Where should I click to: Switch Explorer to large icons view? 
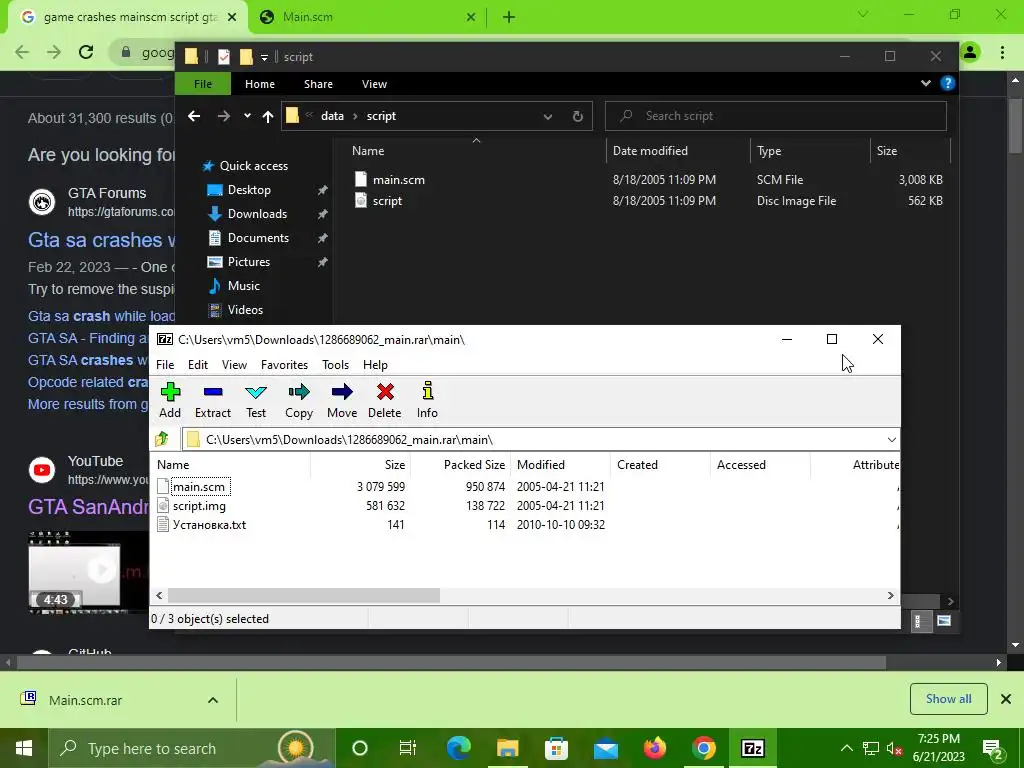pyautogui.click(x=944, y=620)
